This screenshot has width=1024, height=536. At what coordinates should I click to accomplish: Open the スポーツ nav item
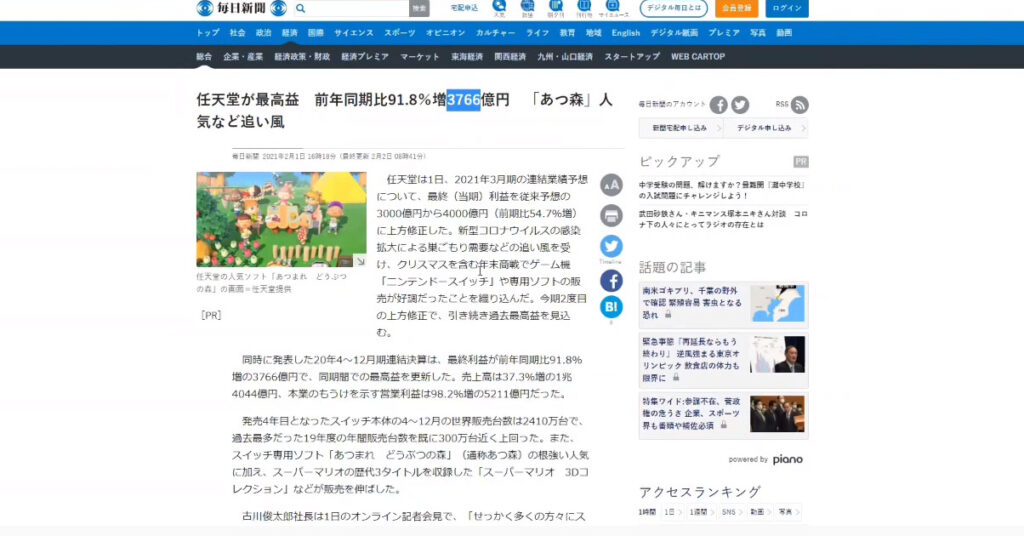point(400,33)
